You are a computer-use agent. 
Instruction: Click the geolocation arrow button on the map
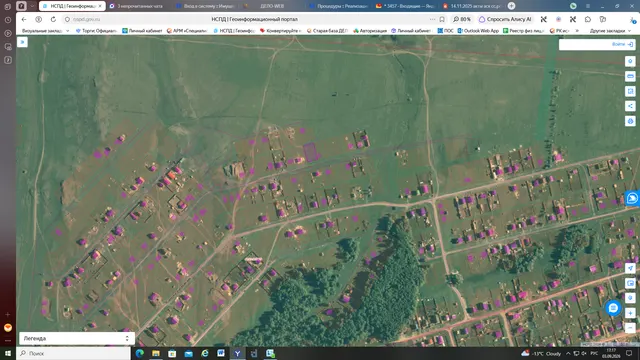point(630,268)
